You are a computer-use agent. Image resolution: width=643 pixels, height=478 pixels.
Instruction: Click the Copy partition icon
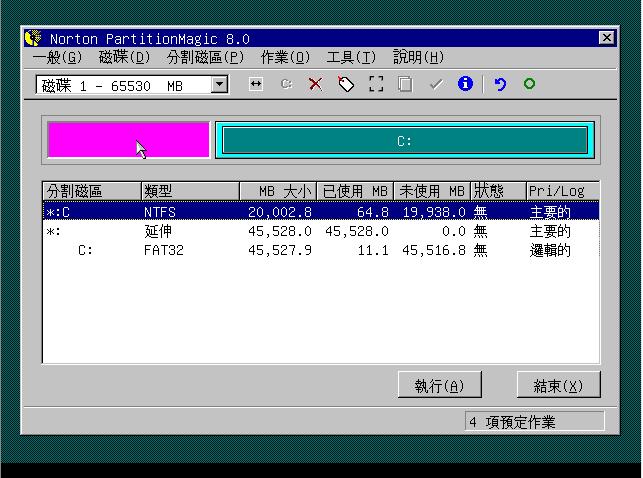pos(405,84)
